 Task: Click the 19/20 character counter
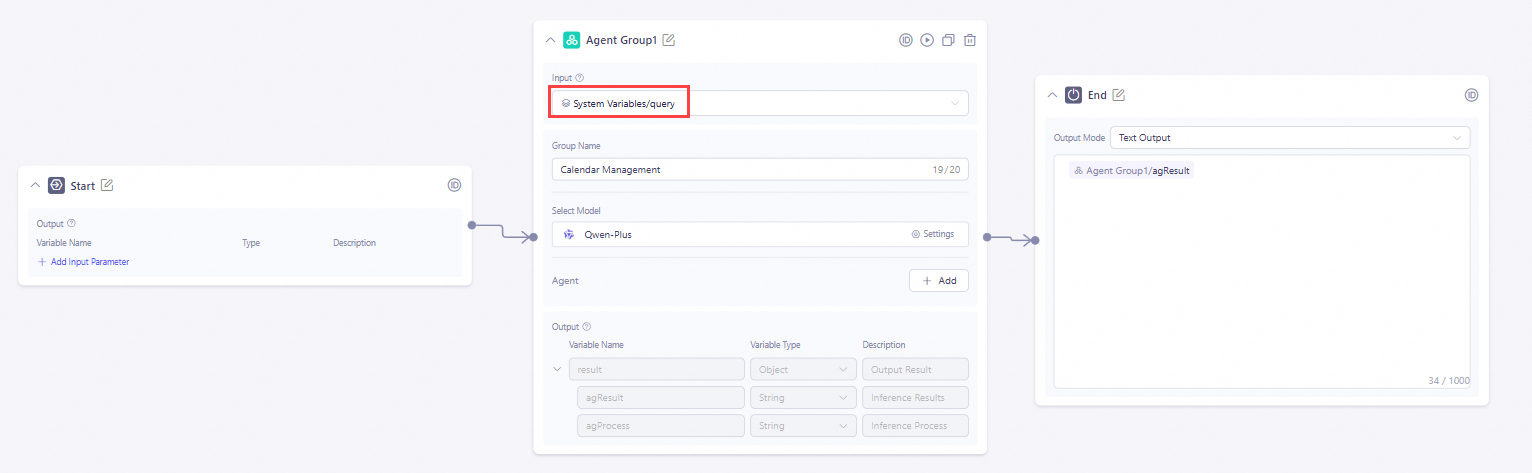(x=946, y=170)
